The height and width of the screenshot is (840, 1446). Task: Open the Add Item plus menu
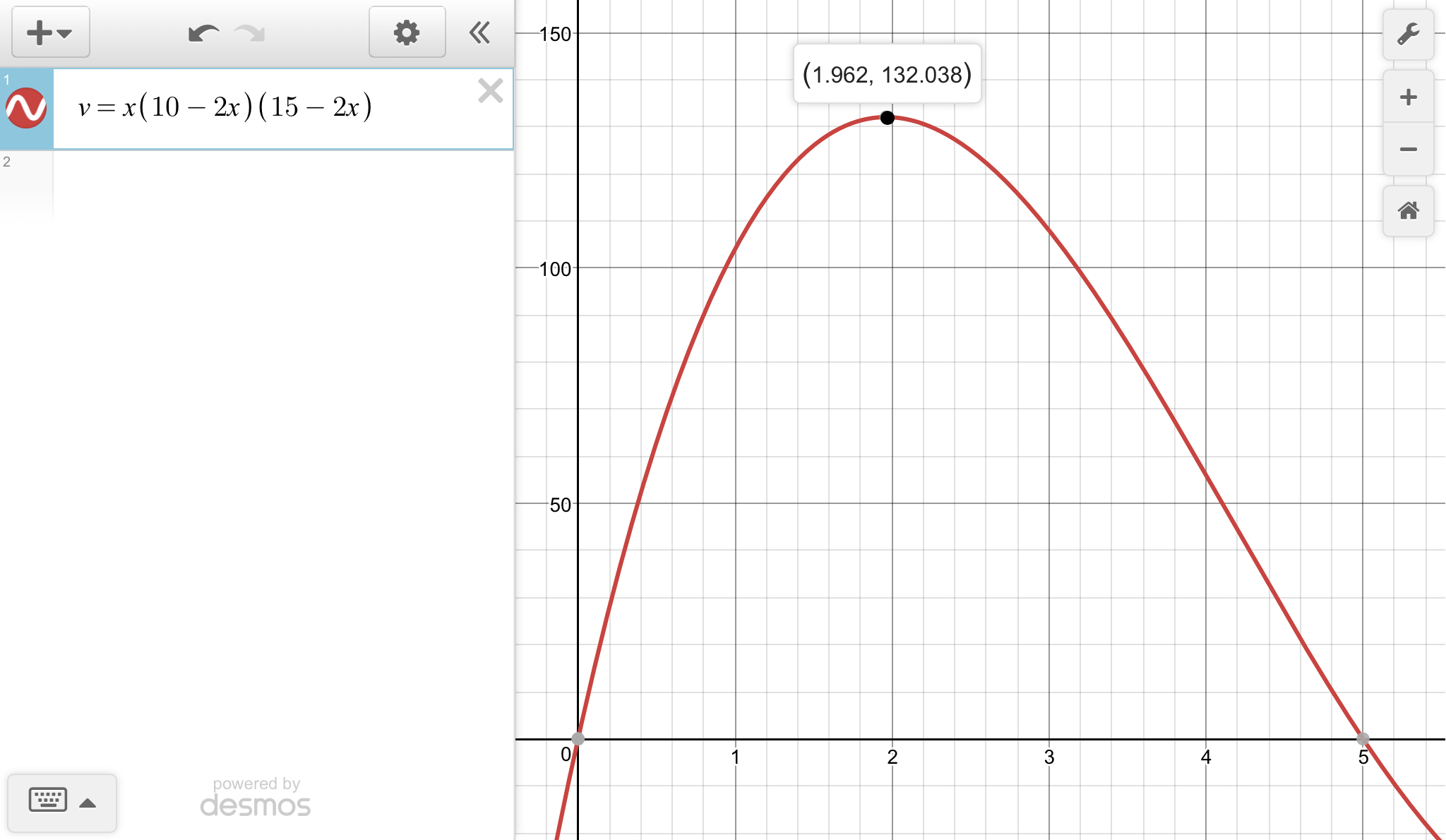49,32
